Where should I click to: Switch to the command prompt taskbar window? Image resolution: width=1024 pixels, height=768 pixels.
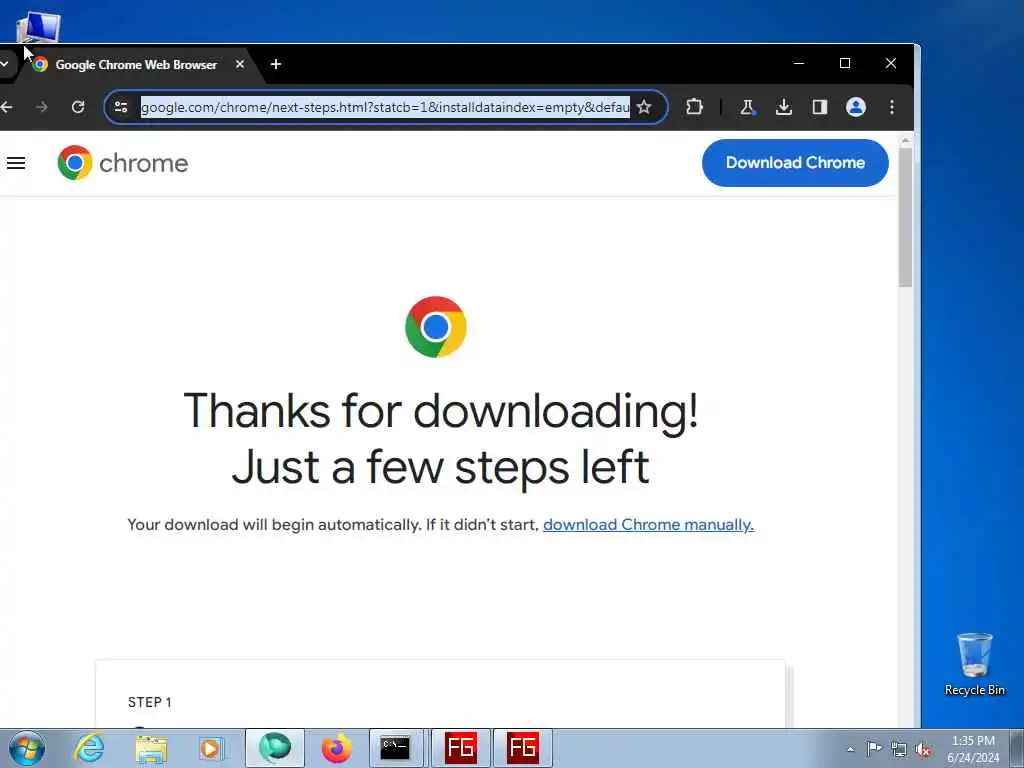click(x=396, y=748)
